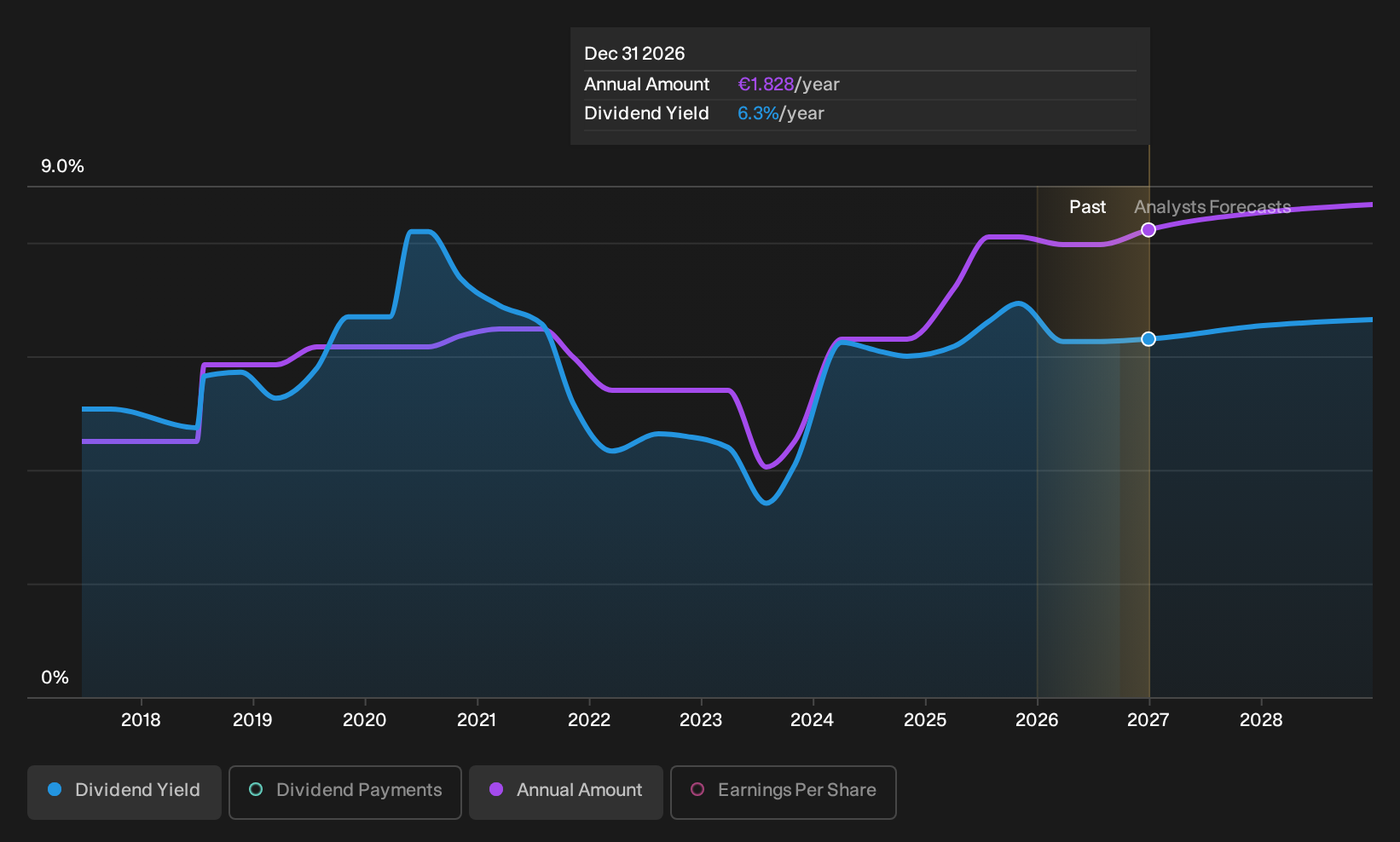The image size is (1400, 842).
Task: Click the 'Past' region label
Action: [x=1087, y=207]
